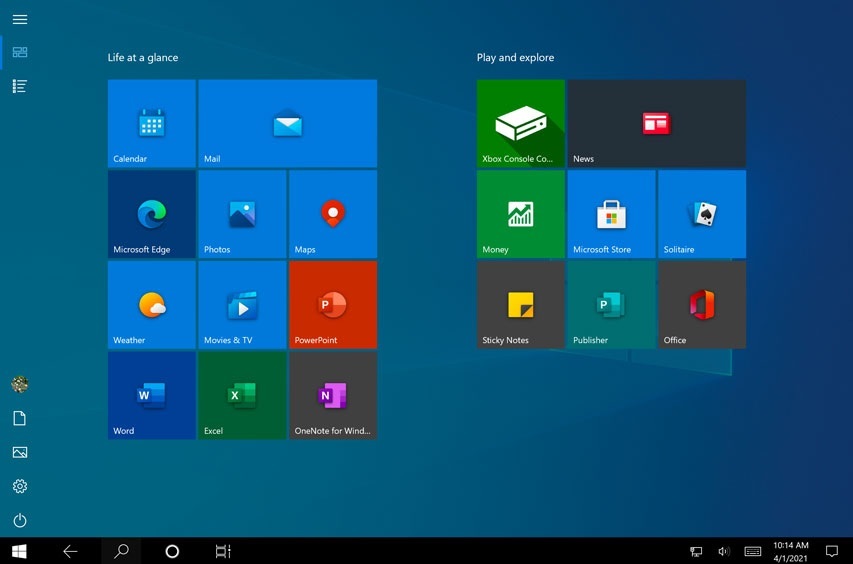
Task: Switch to the All apps list view
Action: click(x=19, y=86)
